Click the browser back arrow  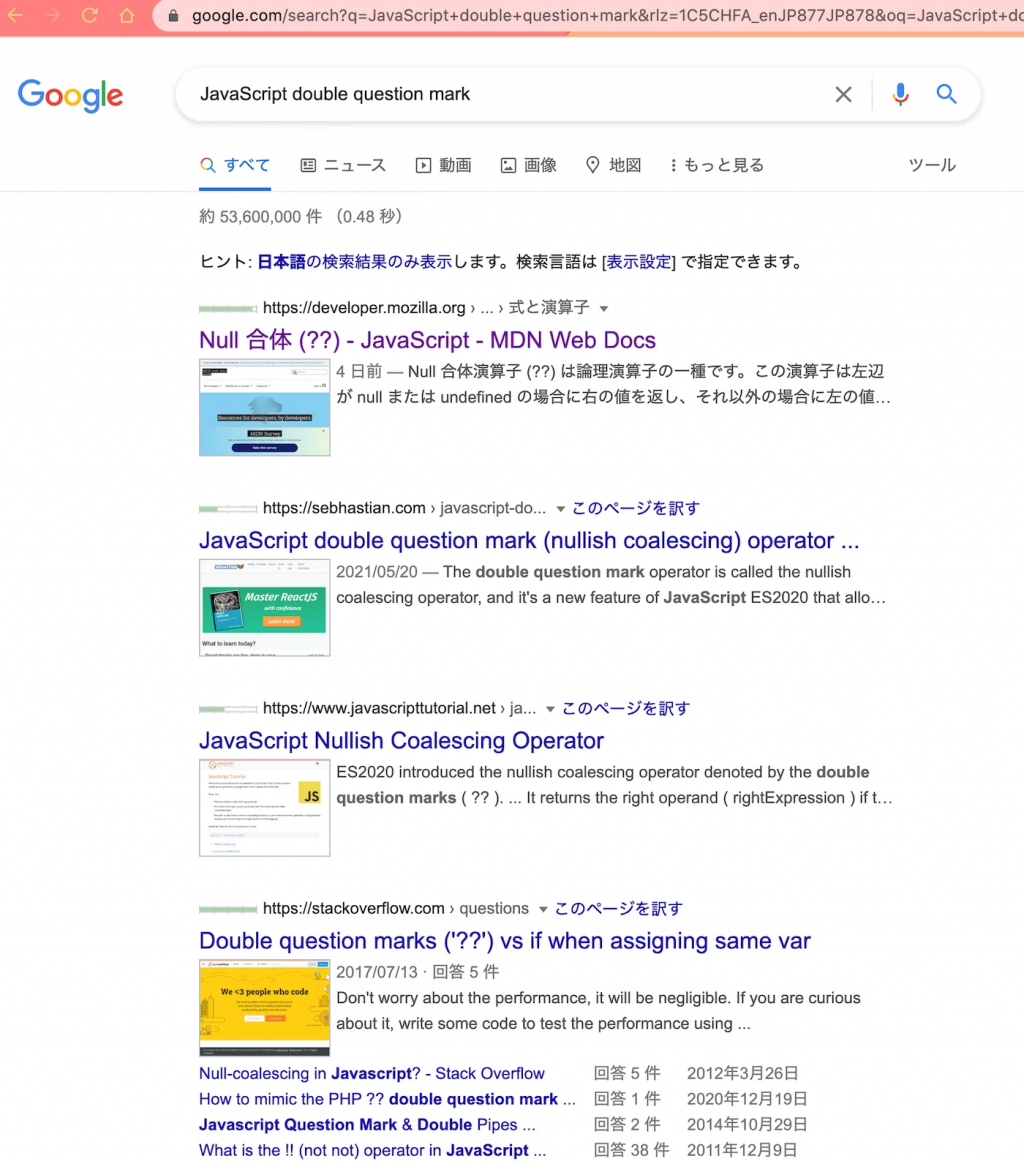point(15,15)
